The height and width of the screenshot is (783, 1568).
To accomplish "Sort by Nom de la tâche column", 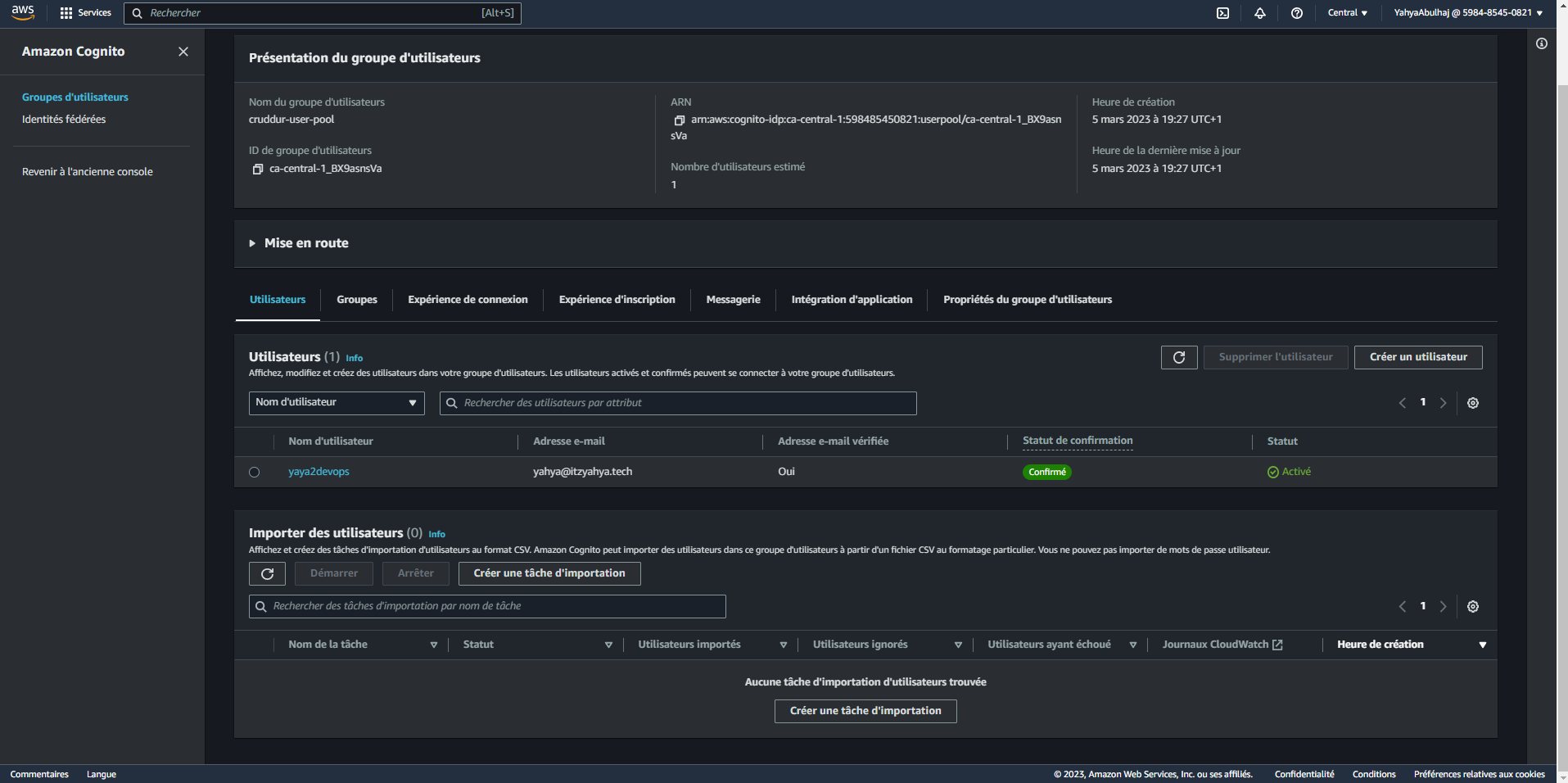I will 434,645.
